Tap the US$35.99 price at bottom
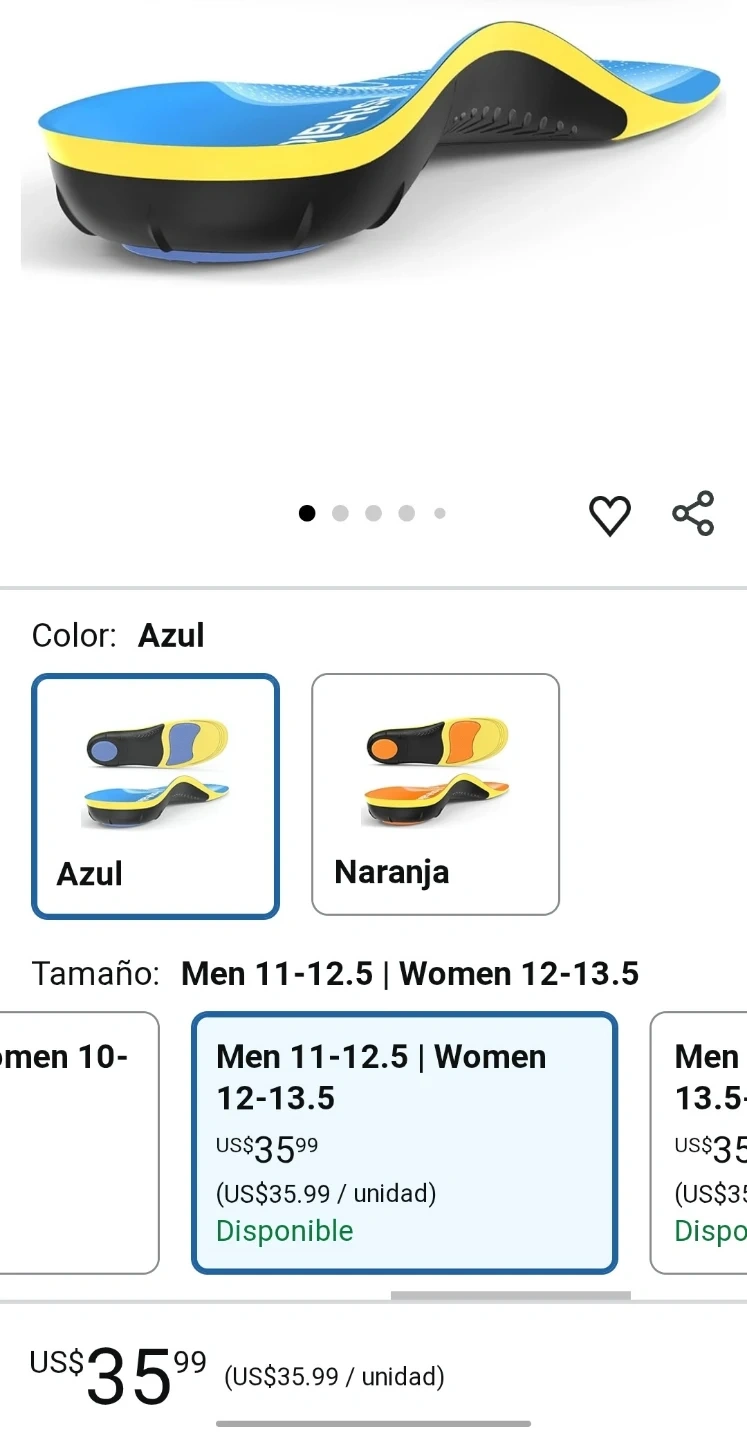The height and width of the screenshot is (1440, 747). click(118, 1376)
